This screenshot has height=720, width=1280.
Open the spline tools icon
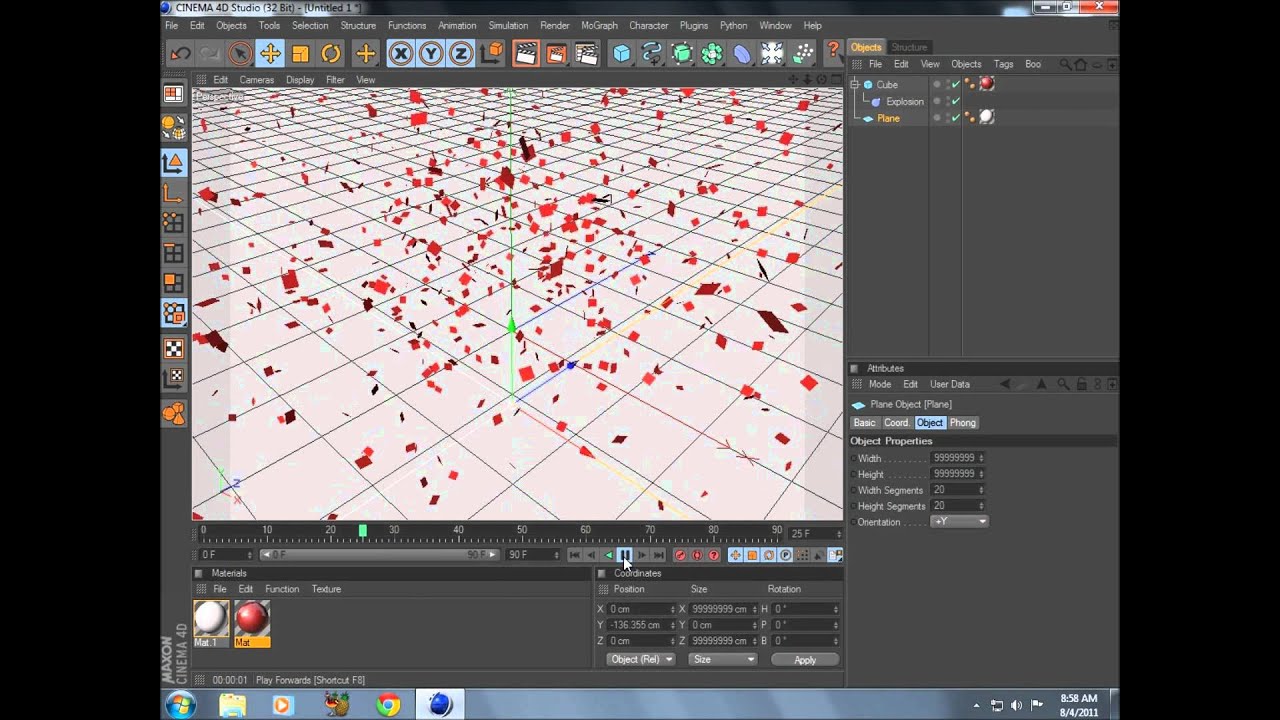[652, 54]
